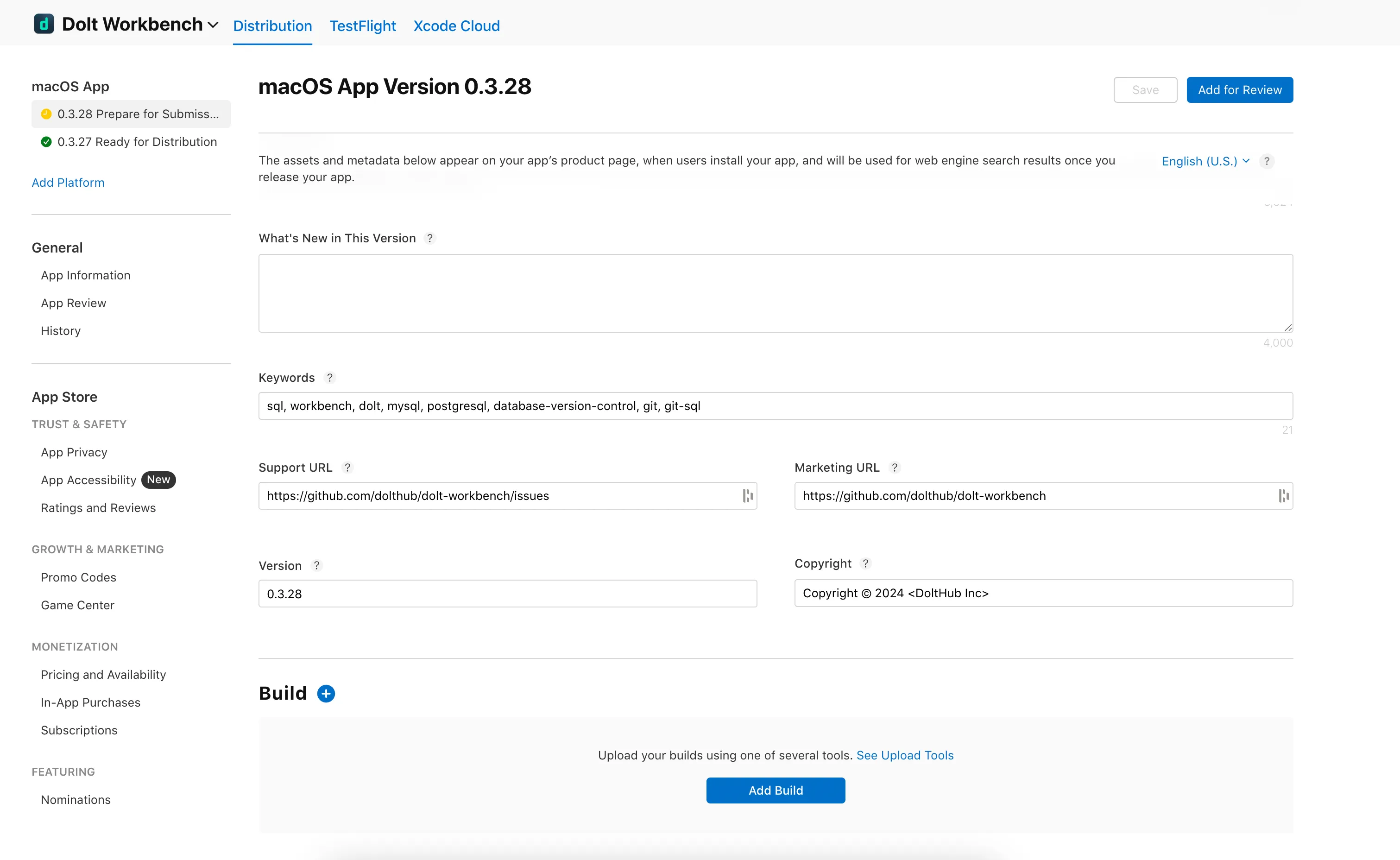
Task: Click the Copyright help icon
Action: 865,563
